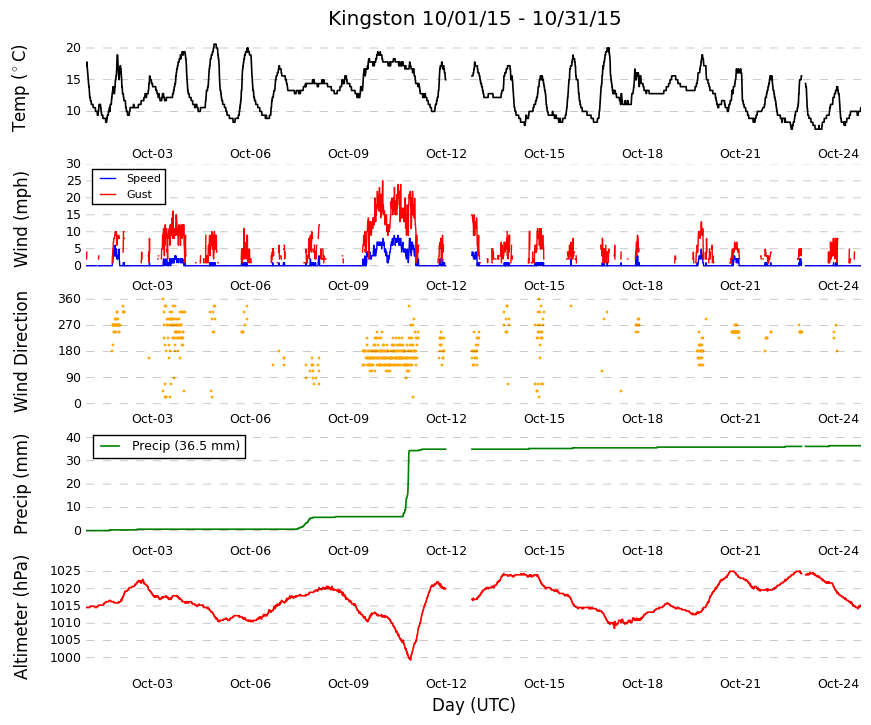This screenshot has width=871, height=725.
Task: Click Oct-21 tick under altimeter plot
Action: [740, 684]
